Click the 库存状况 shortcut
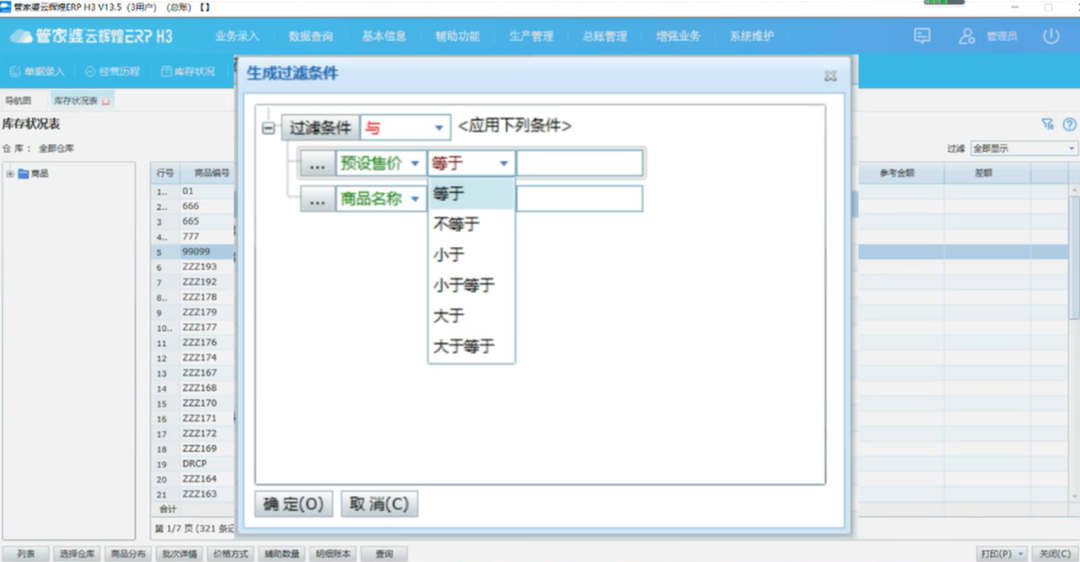Screen dimensions: 1080x562 [187, 71]
